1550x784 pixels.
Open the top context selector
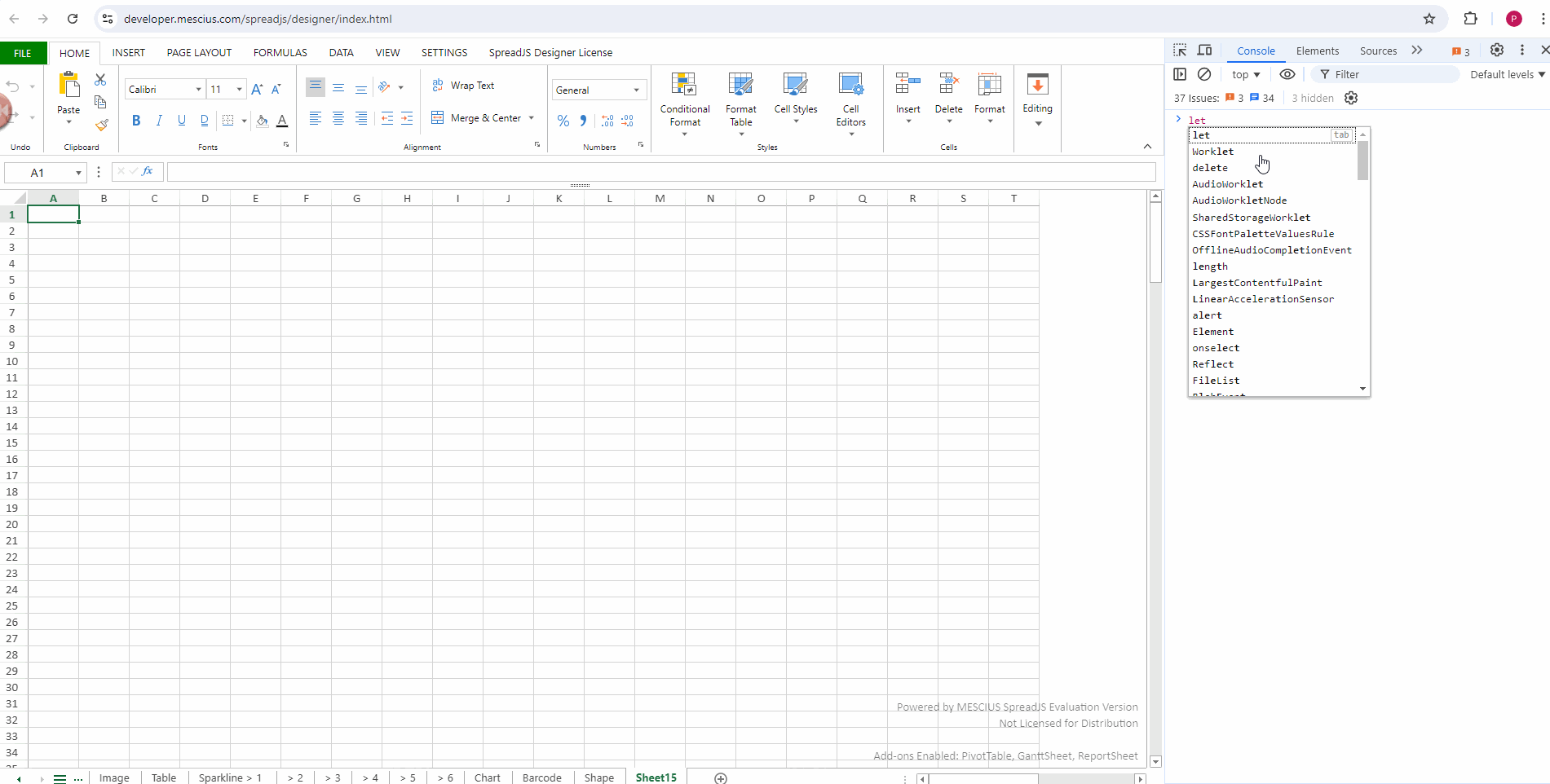(x=1246, y=74)
